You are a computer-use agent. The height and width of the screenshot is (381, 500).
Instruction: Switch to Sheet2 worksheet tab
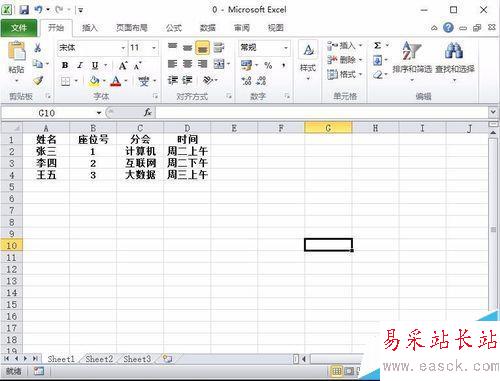(99, 359)
